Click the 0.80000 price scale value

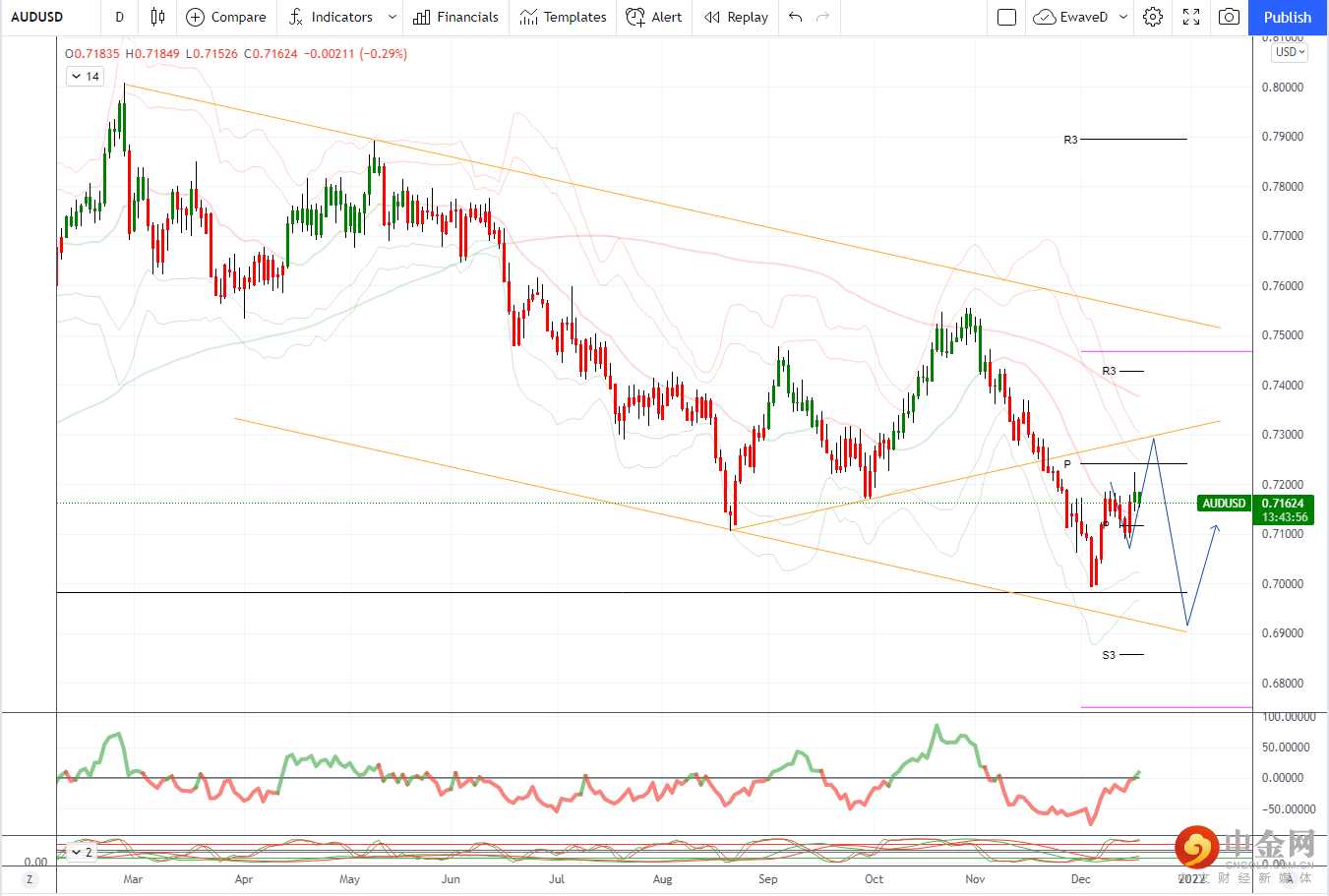coord(1283,88)
